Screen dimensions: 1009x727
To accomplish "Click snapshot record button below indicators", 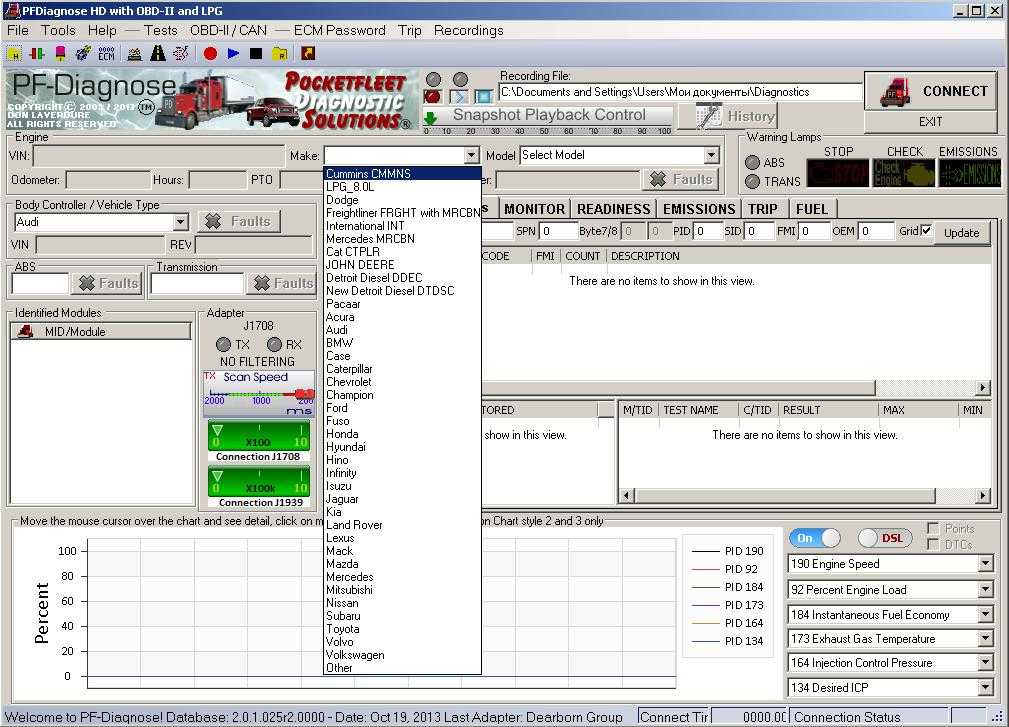I will pyautogui.click(x=432, y=97).
